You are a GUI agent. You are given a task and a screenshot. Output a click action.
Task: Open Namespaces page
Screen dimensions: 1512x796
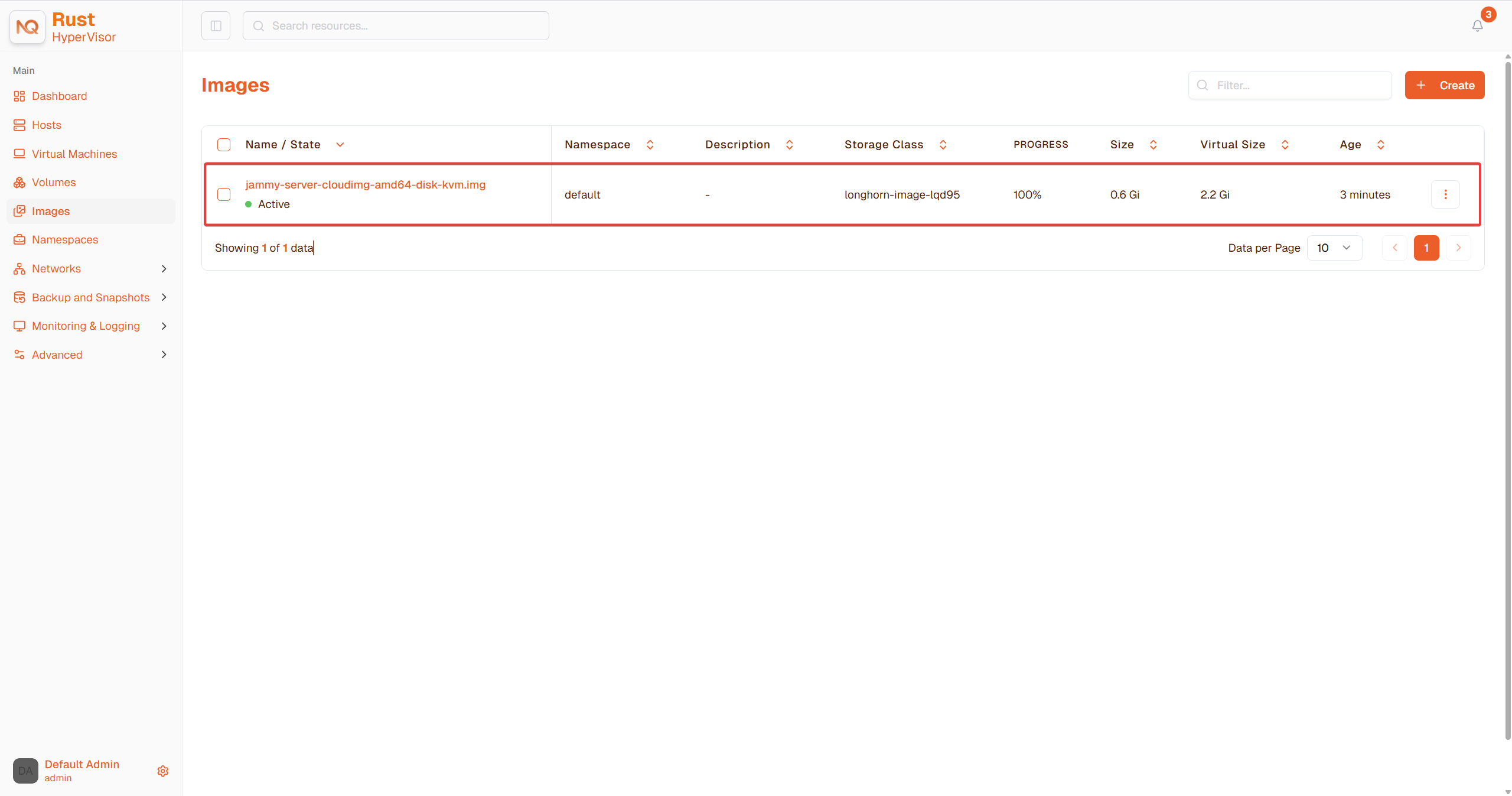(65, 240)
